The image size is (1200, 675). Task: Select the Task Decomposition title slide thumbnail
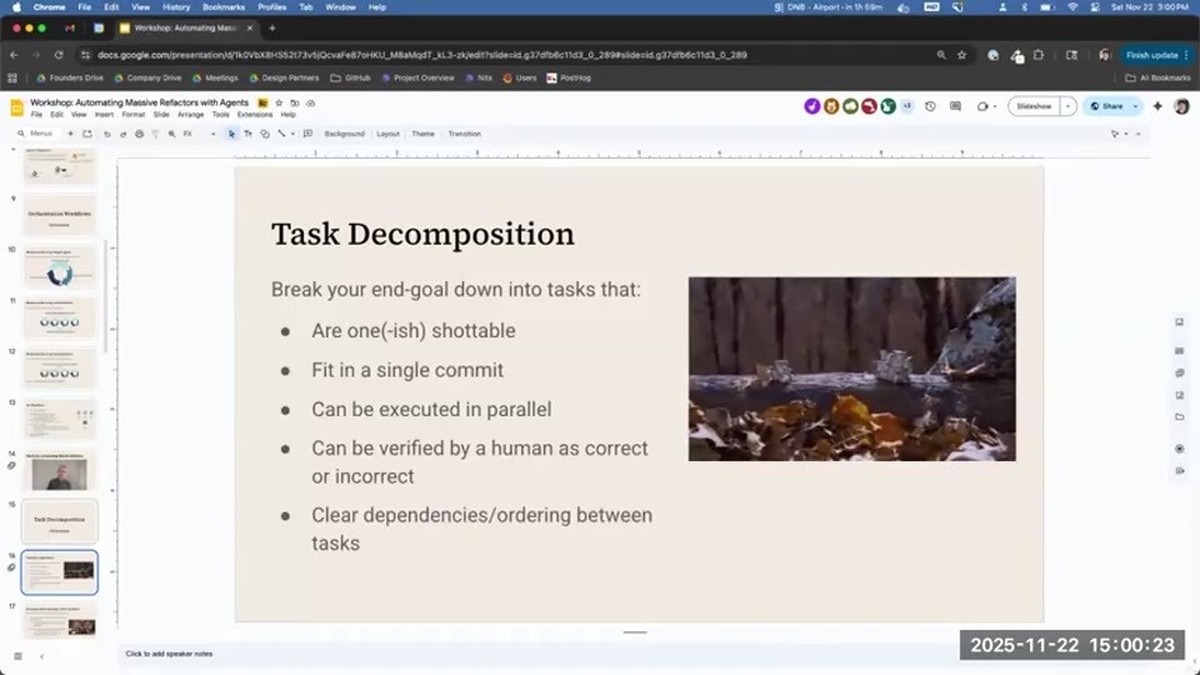(59, 521)
